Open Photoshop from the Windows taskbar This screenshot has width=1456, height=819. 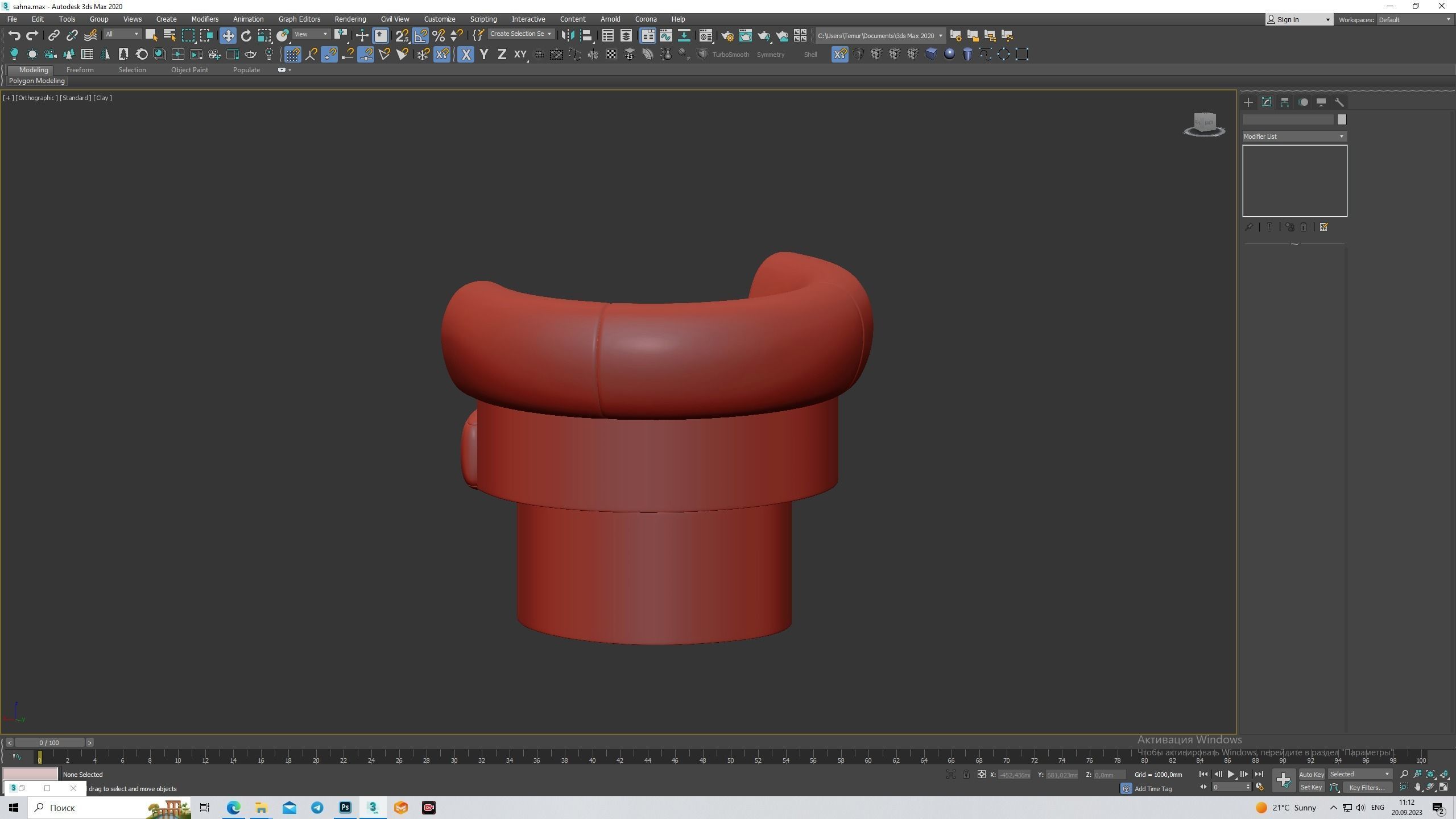pyautogui.click(x=345, y=808)
